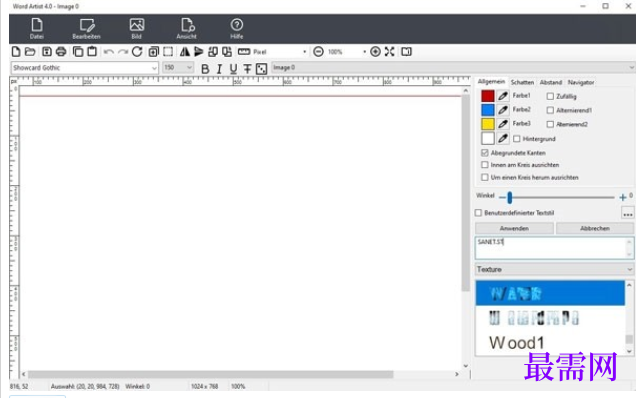
Task: Click the fit to window icon
Action: tap(389, 52)
